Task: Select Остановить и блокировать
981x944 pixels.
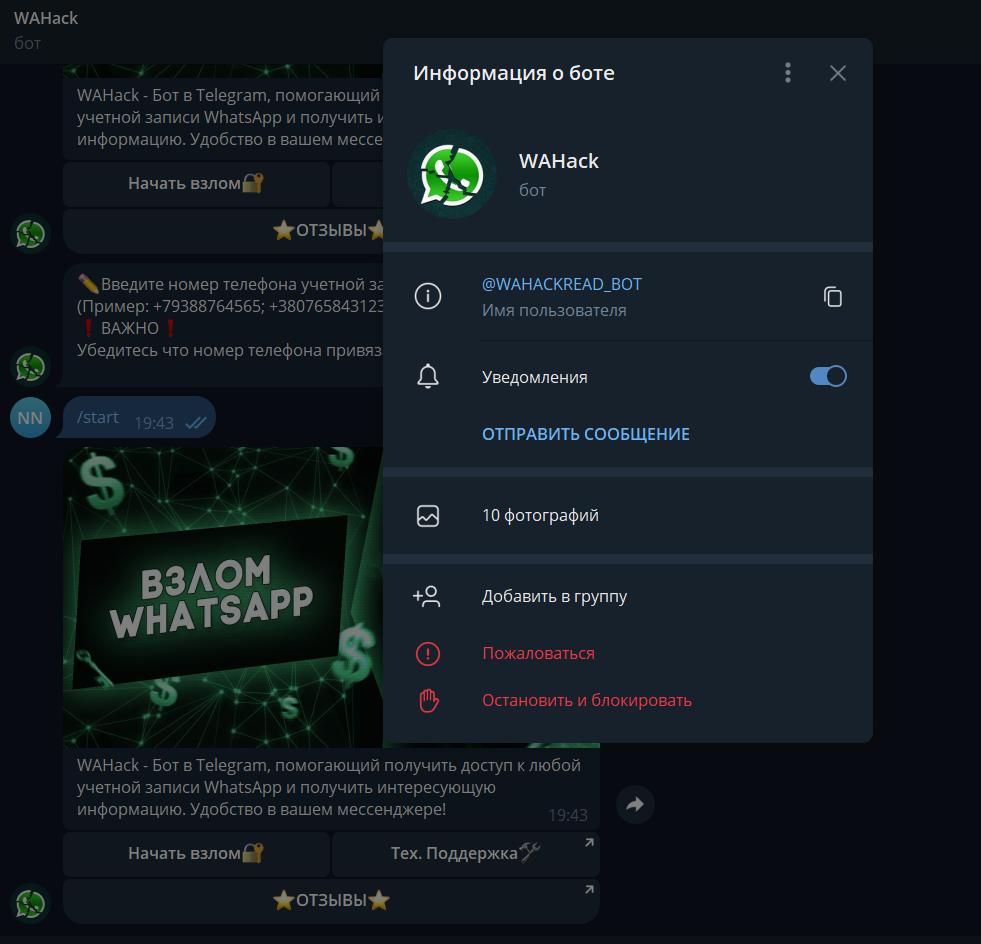Action: (586, 701)
